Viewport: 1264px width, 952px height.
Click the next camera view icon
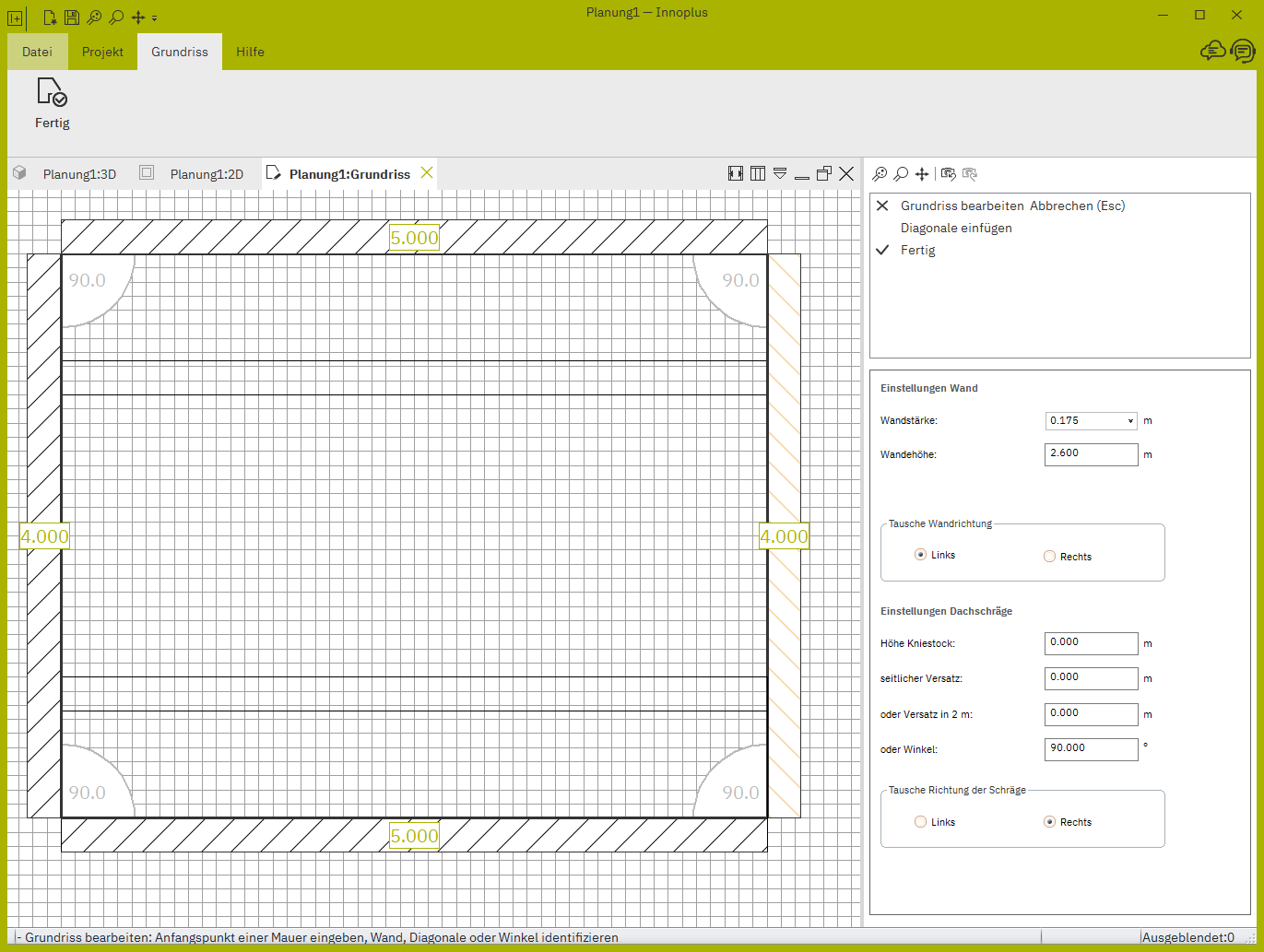pyautogui.click(x=969, y=173)
